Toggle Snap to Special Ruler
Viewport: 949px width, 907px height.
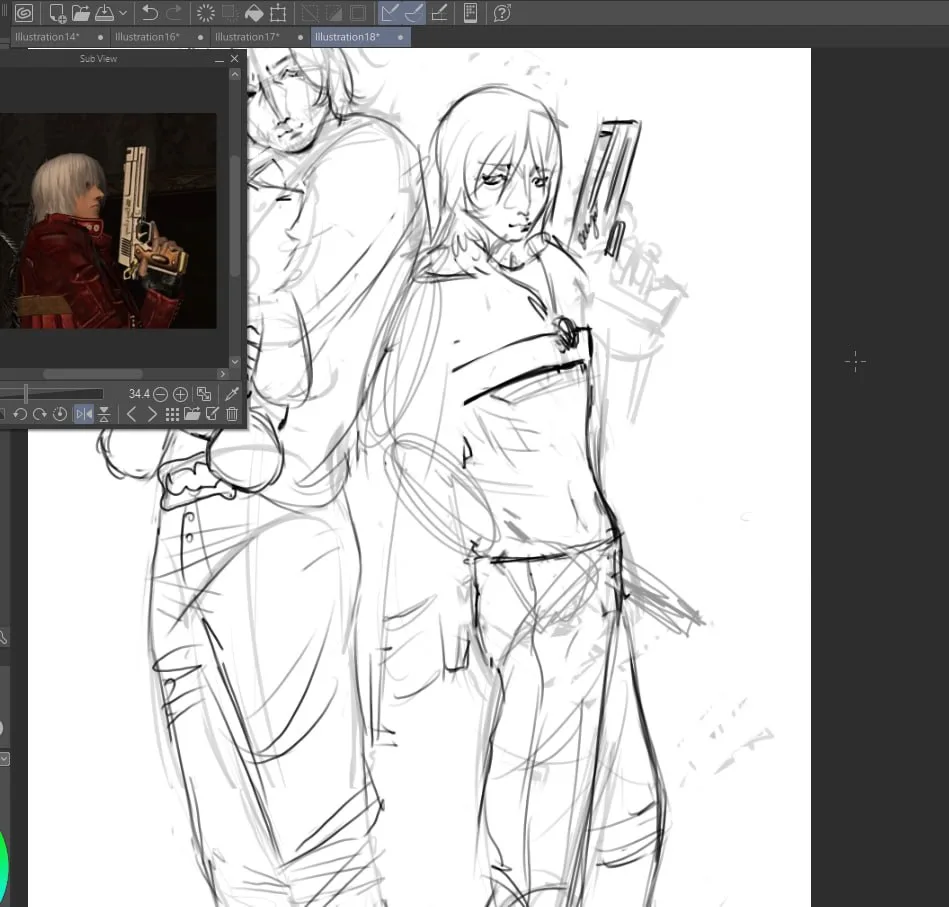coord(414,13)
